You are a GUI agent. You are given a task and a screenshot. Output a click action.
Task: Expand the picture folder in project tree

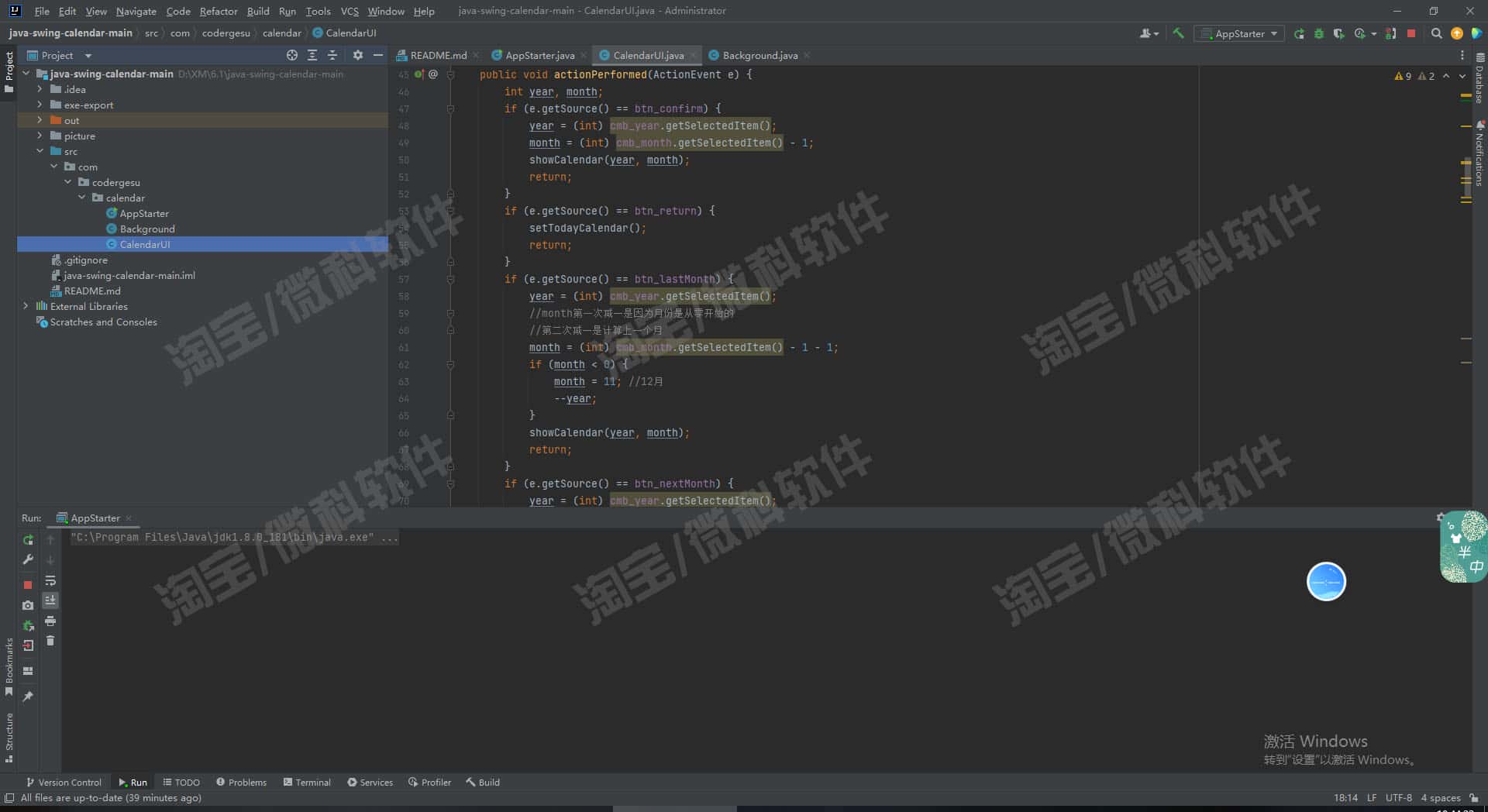(40, 136)
